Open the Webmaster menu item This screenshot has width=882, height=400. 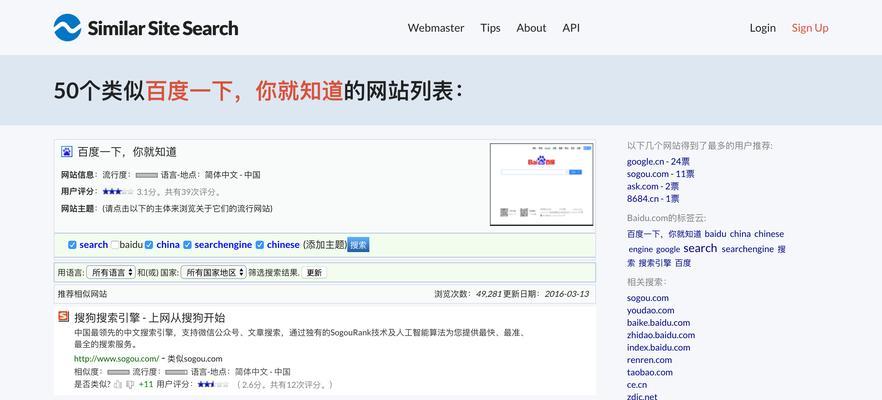[436, 28]
